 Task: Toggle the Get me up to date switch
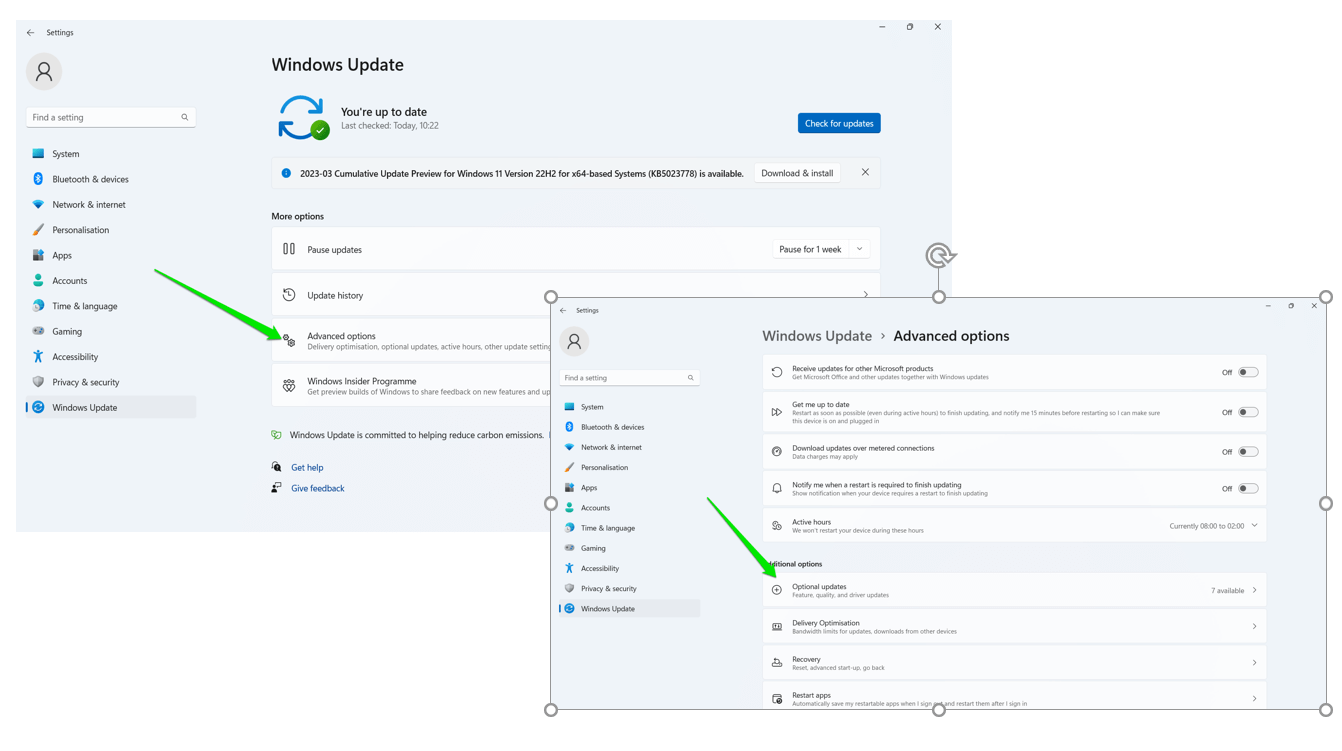coord(1248,412)
